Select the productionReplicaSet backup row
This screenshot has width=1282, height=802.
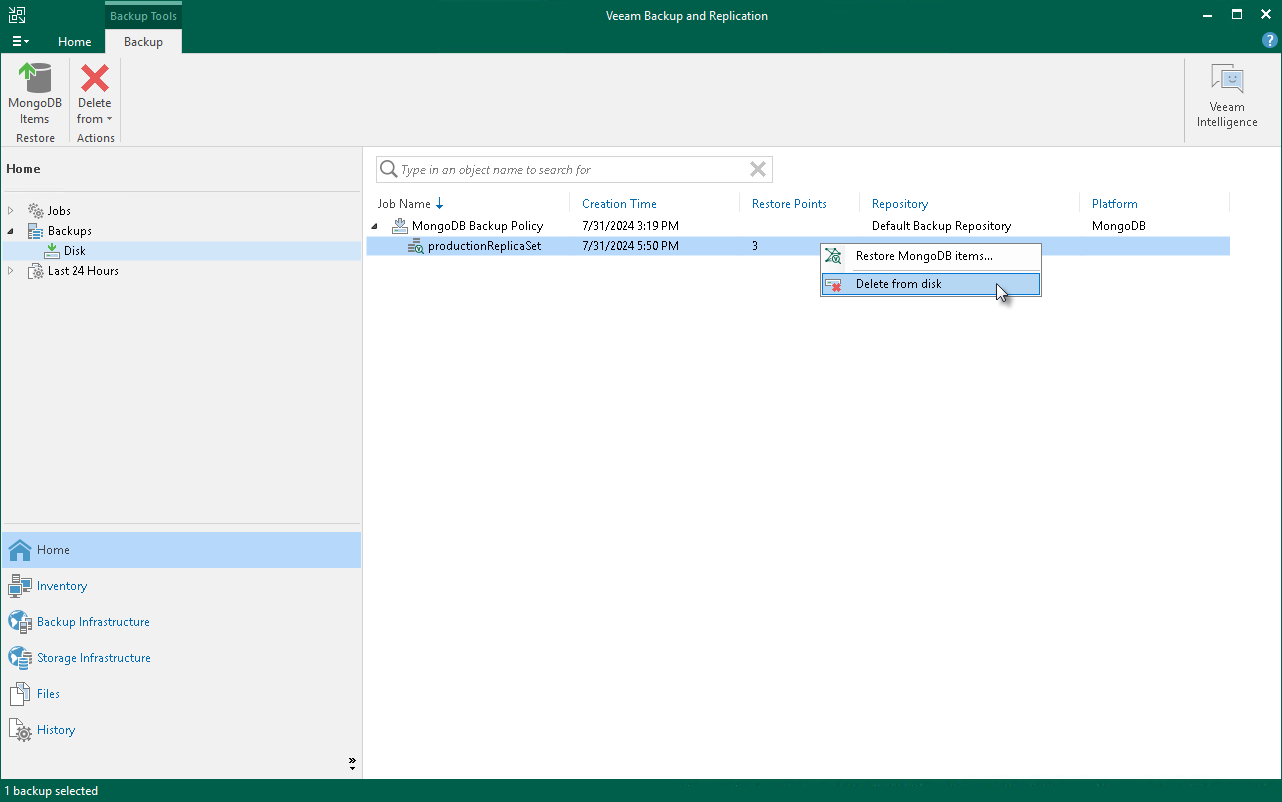(798, 246)
